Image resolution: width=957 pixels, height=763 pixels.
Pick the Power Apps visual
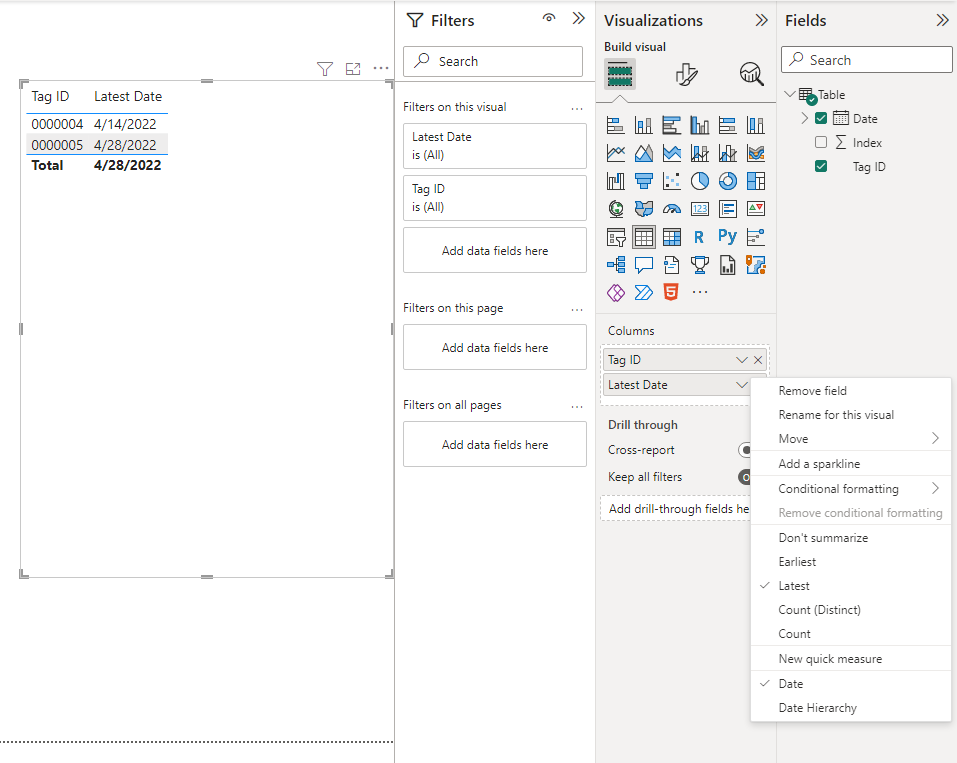pyautogui.click(x=615, y=293)
